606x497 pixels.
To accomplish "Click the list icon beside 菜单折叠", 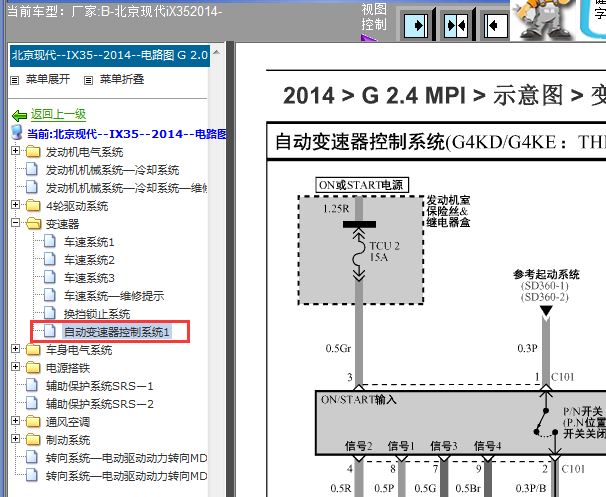I will (x=89, y=80).
